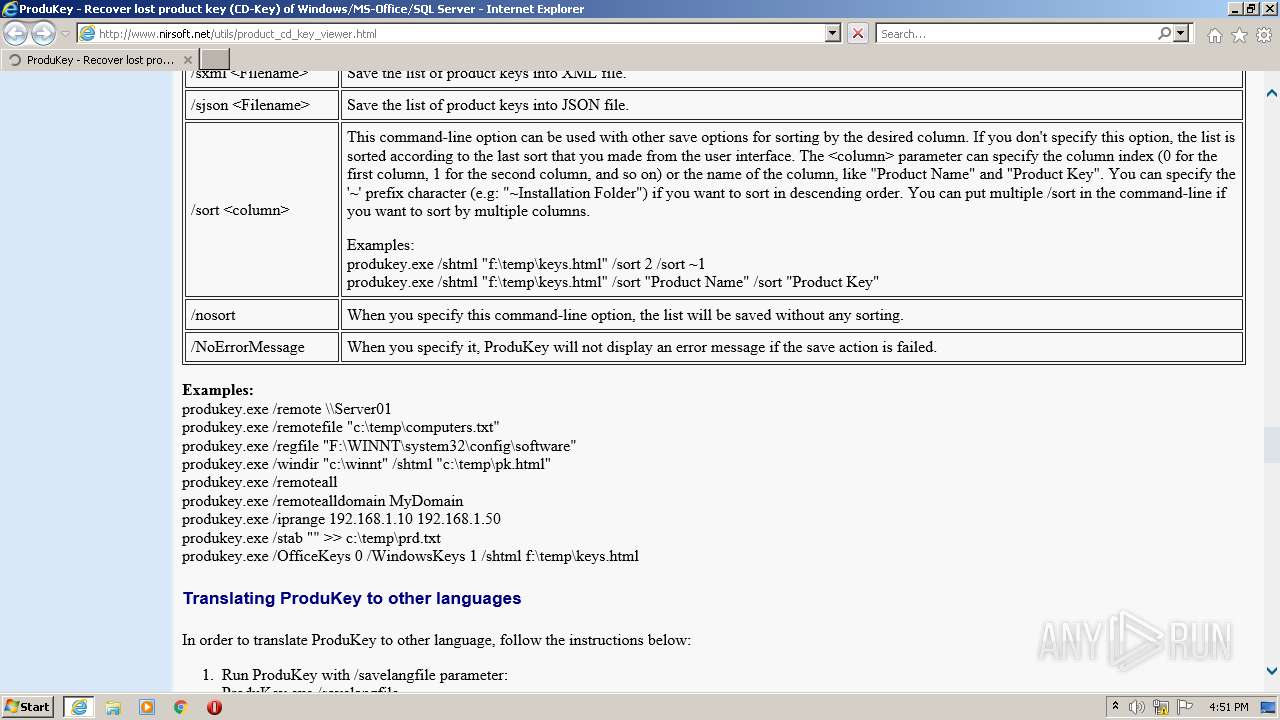This screenshot has width=1280, height=720.
Task: Click the Internet Explorer logo in title bar
Action: pyautogui.click(x=10, y=9)
